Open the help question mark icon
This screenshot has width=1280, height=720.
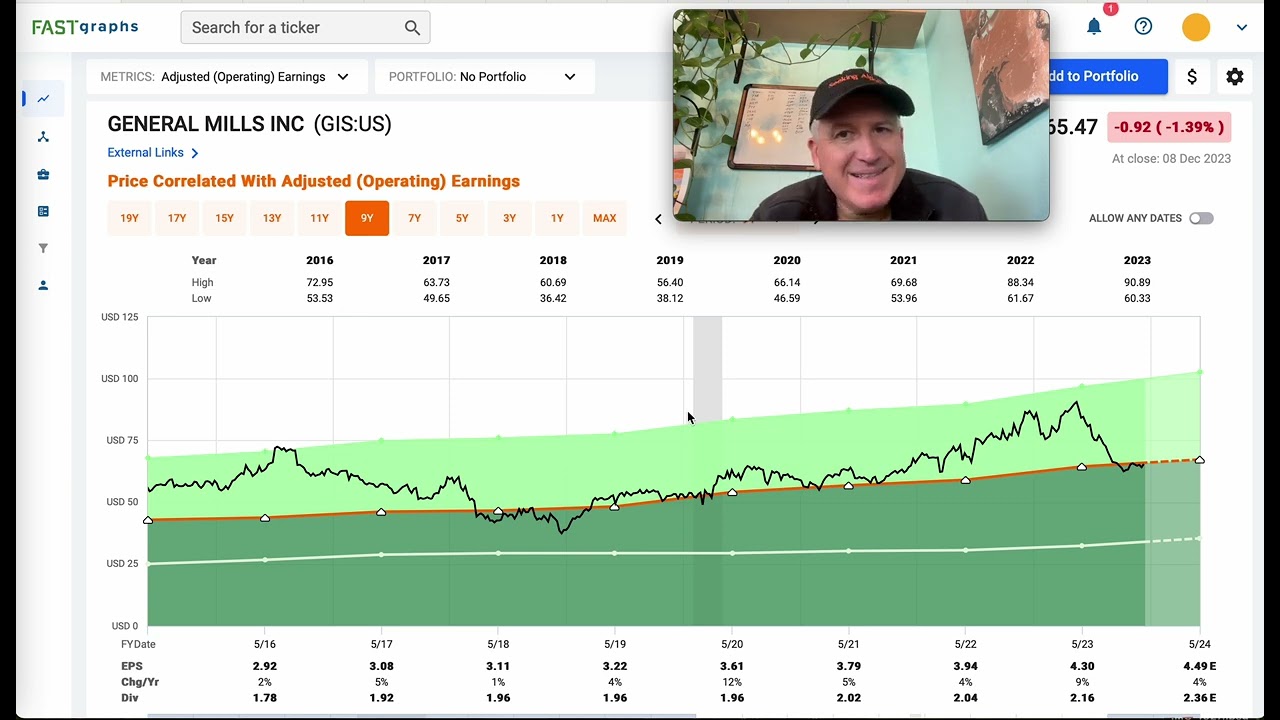tap(1143, 27)
